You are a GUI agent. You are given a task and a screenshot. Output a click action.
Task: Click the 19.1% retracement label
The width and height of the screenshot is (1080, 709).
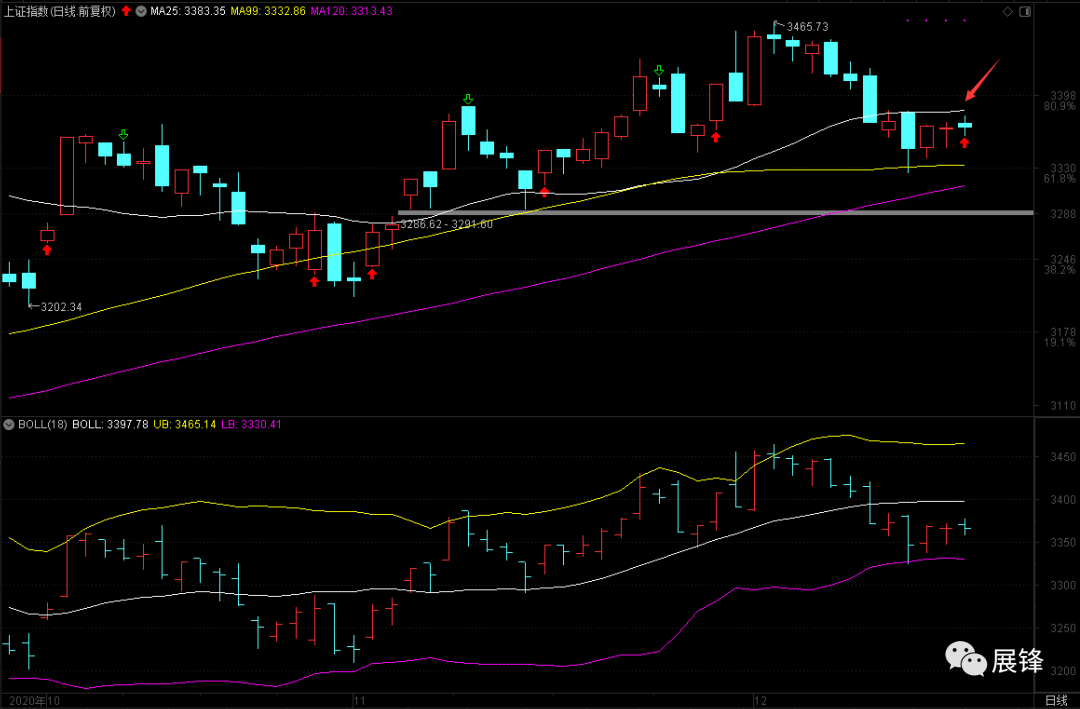(x=1059, y=343)
